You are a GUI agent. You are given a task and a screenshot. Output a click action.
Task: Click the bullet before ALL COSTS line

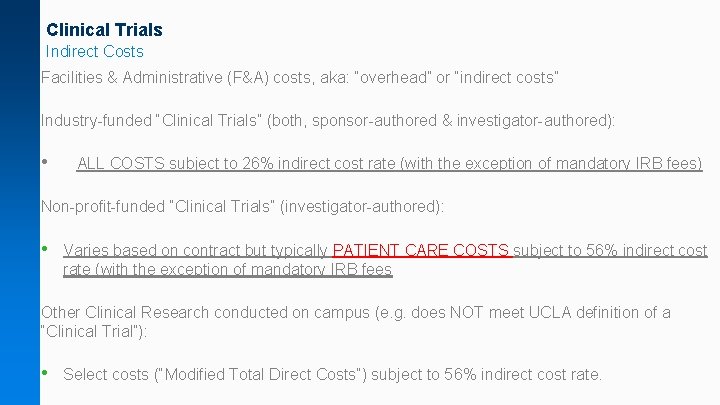pos(45,163)
